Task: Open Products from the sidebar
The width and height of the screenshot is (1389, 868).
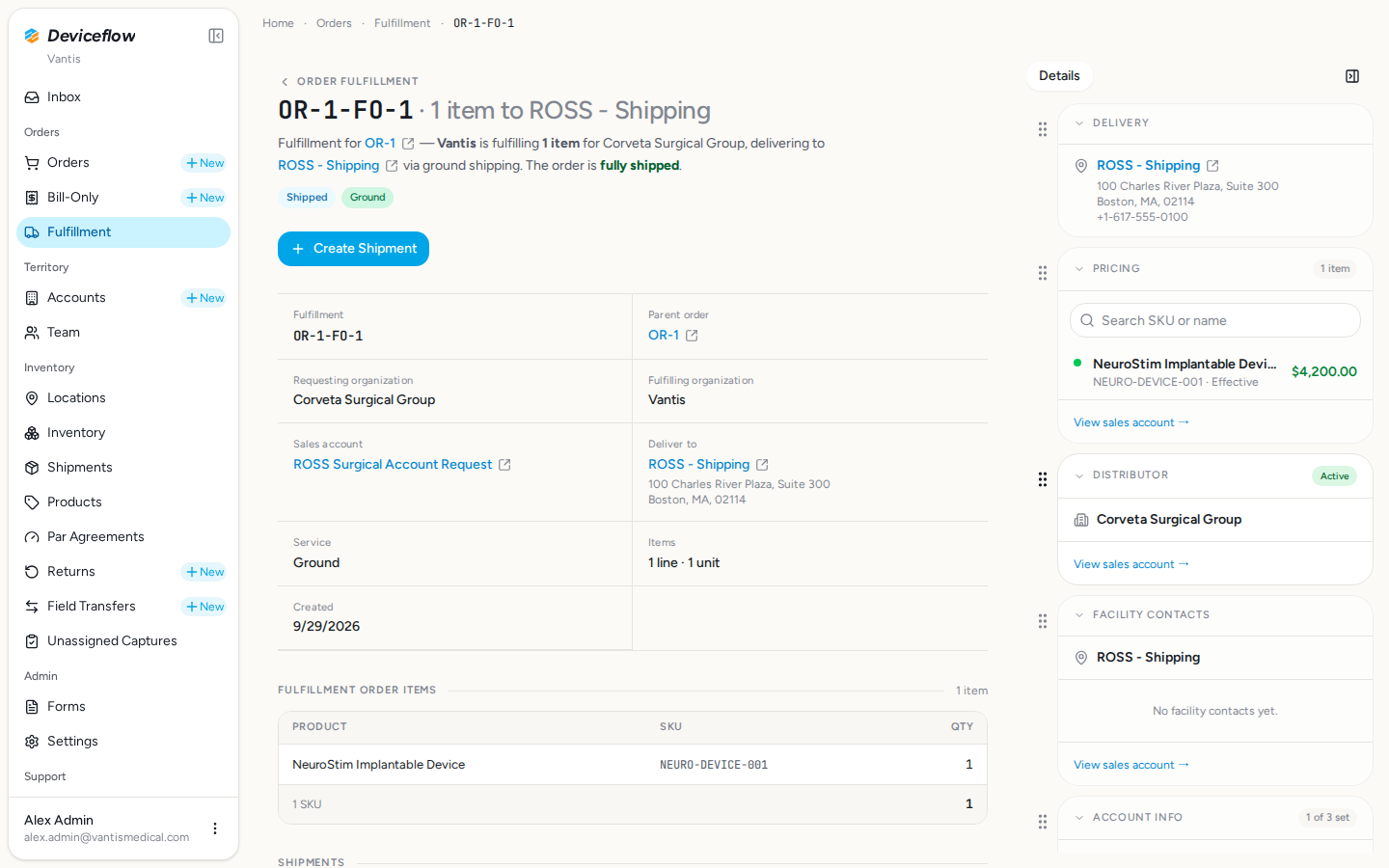Action: (x=123, y=502)
